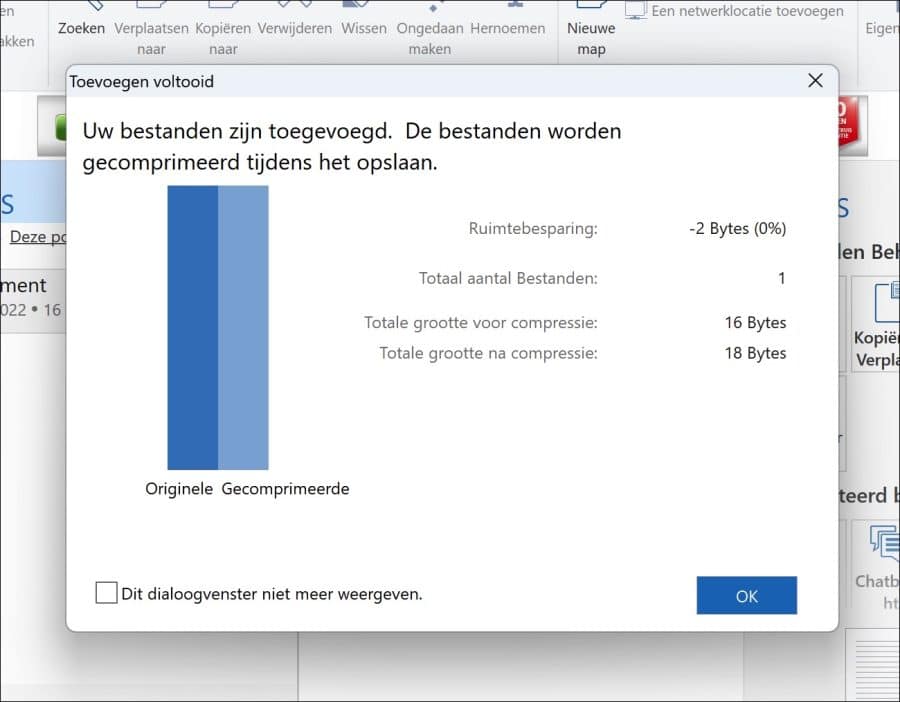Click 'Verplaatsen naar' in the ribbon

pyautogui.click(x=152, y=29)
